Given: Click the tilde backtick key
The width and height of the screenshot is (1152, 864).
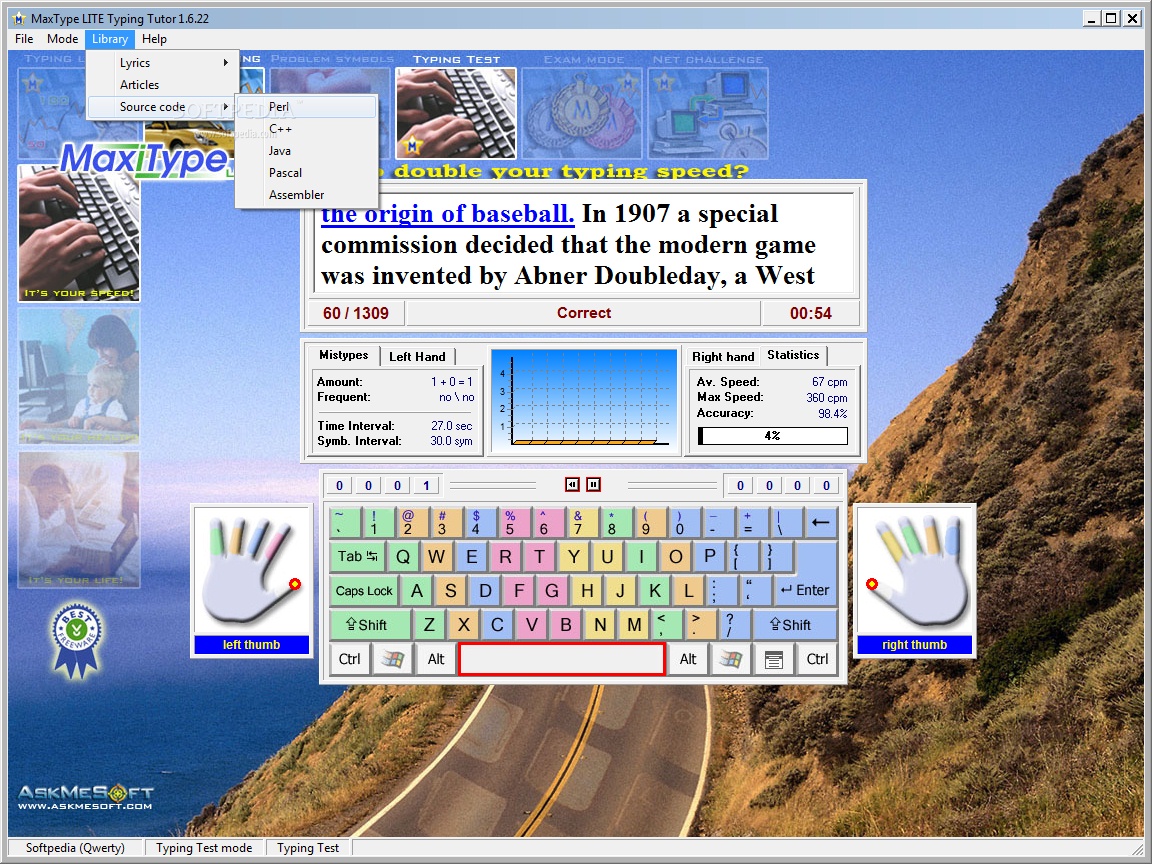Looking at the screenshot, I should (345, 522).
